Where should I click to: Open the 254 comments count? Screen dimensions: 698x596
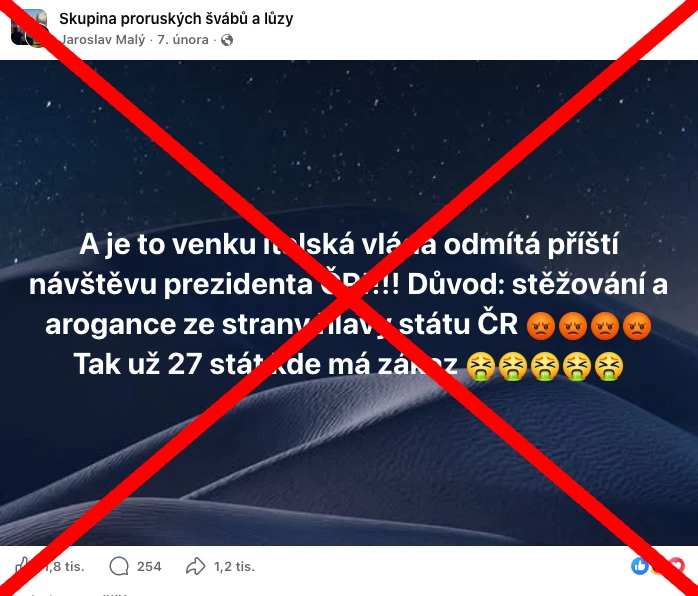149,567
